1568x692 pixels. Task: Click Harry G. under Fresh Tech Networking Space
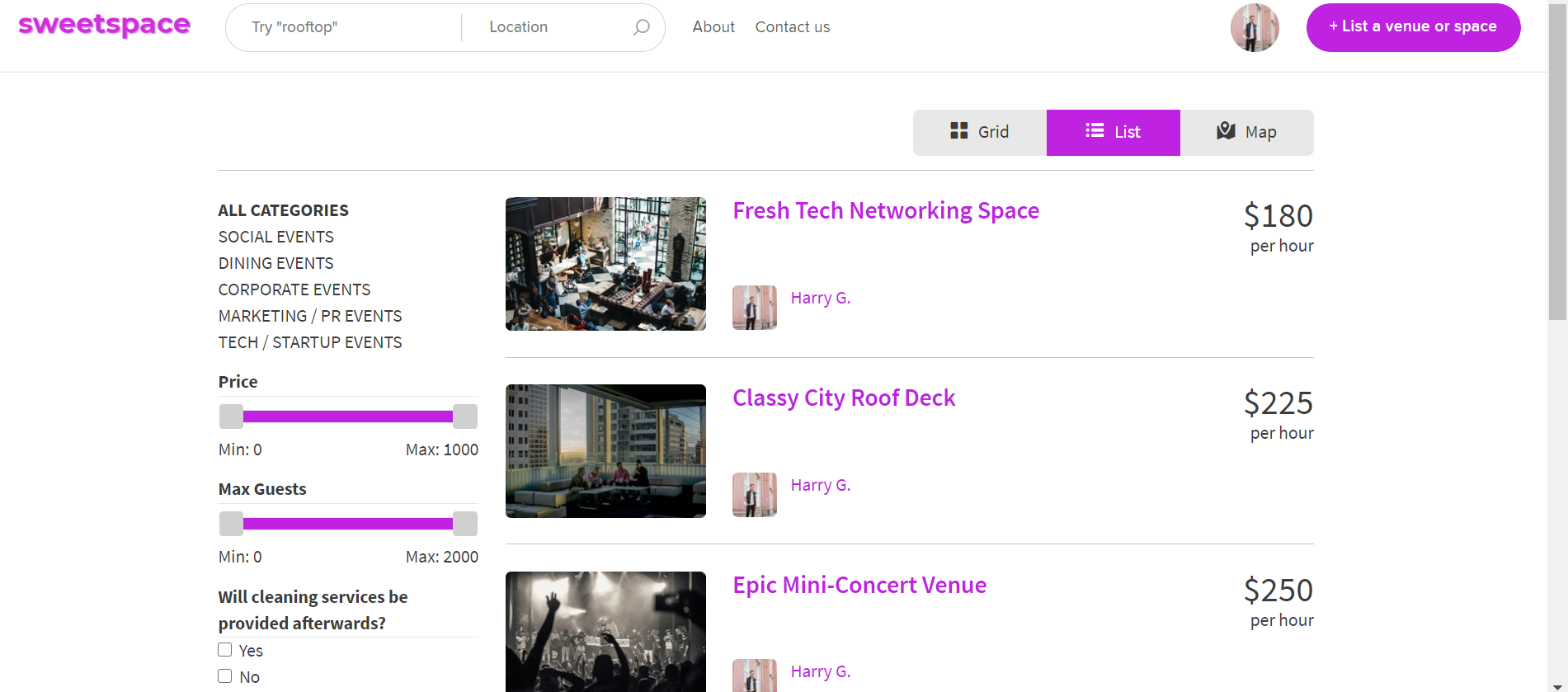[821, 298]
